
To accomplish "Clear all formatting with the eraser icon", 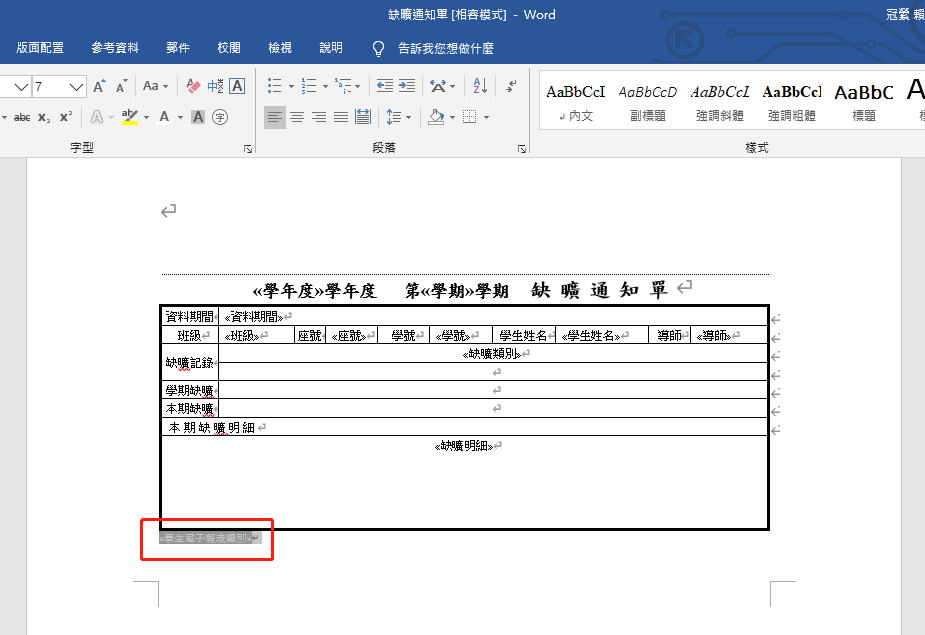I will coord(193,86).
